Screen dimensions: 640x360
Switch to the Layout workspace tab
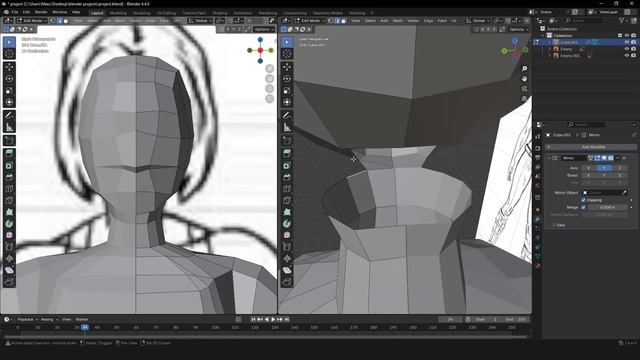point(97,13)
